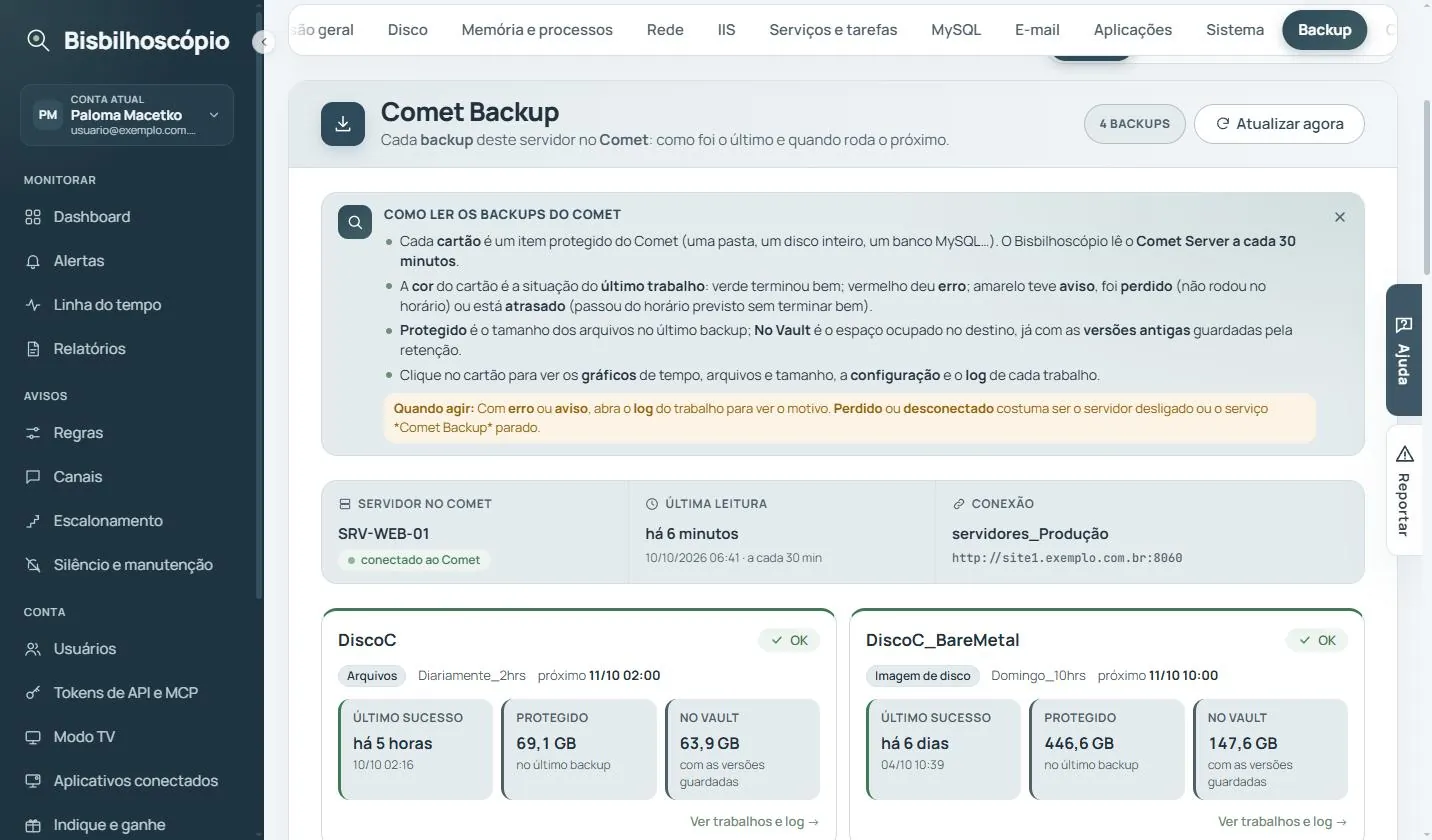This screenshot has height=840, width=1432.
Task: Open the E-mail tab
Action: 1037,30
